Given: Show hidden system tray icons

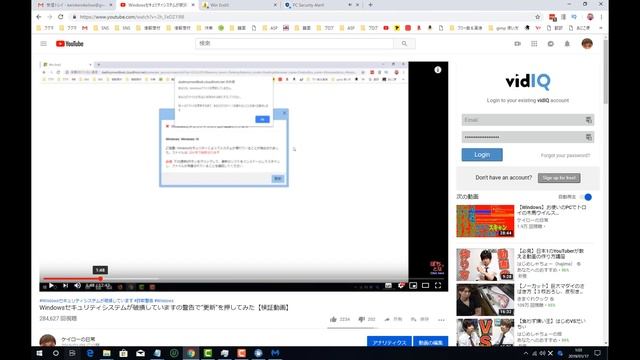Looking at the screenshot, I should pos(526,353).
